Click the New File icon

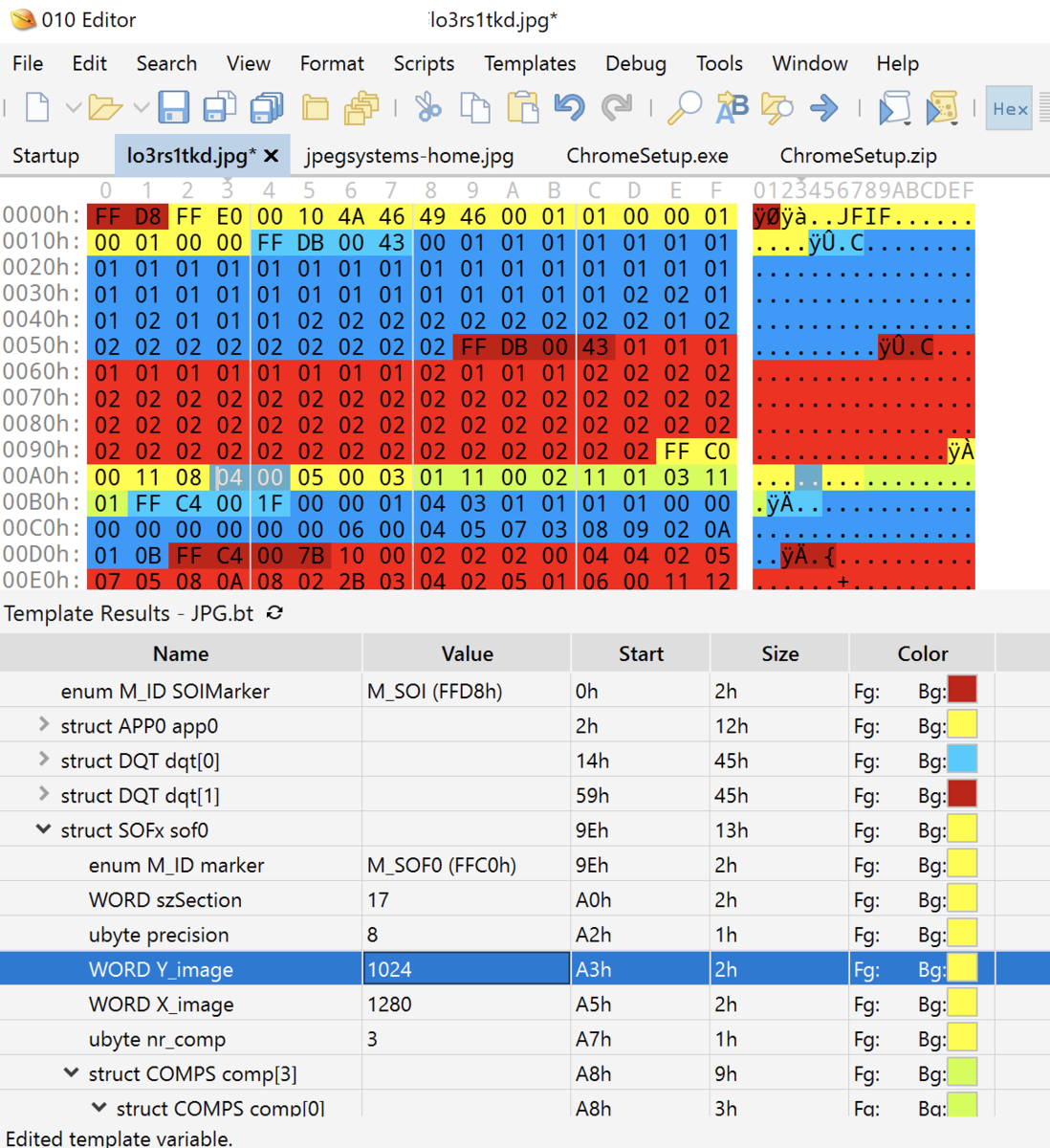tap(37, 107)
